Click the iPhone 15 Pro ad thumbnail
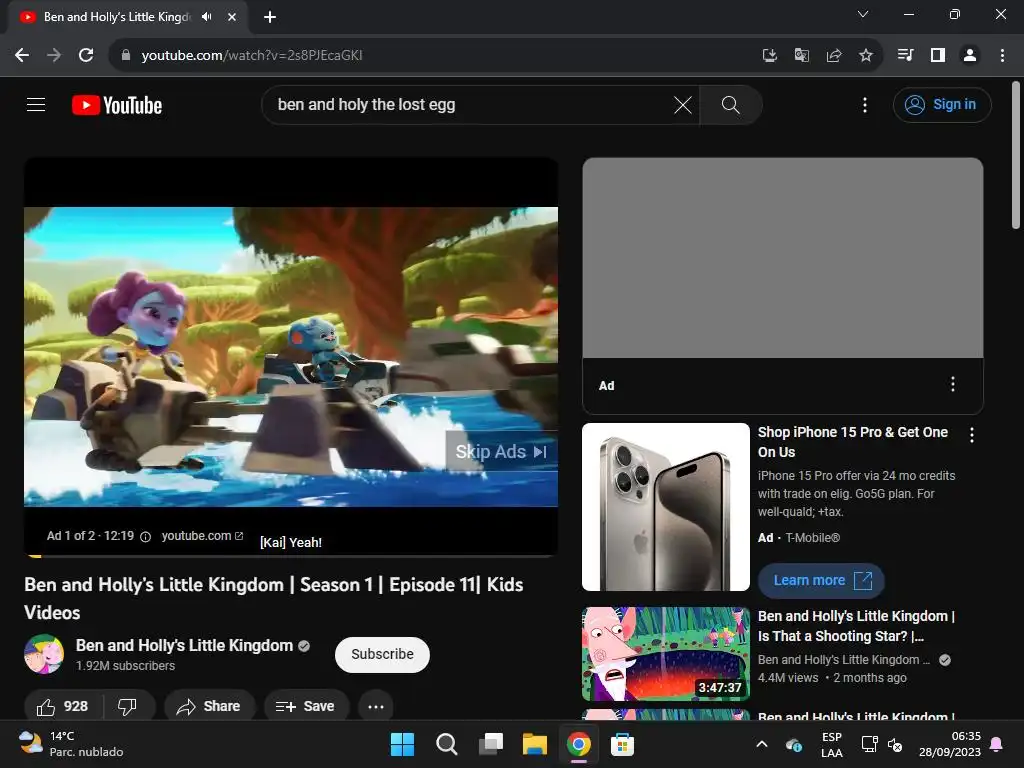 [x=665, y=507]
